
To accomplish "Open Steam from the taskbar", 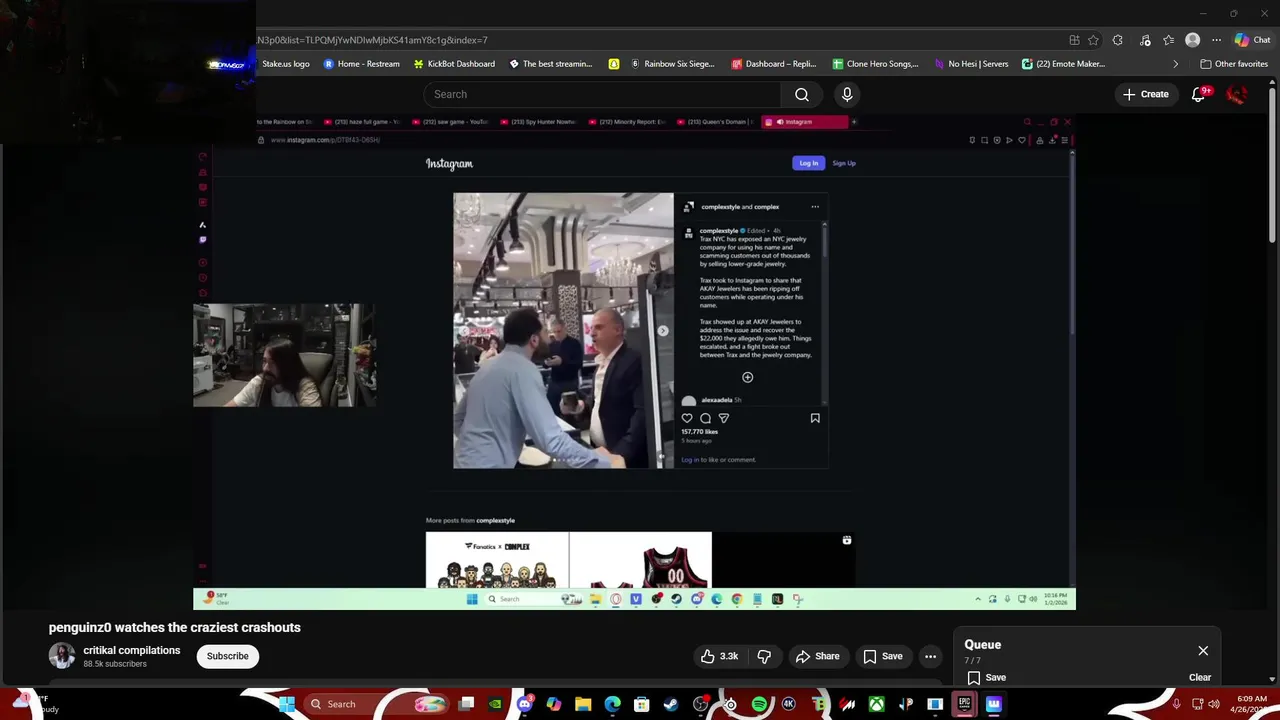I will [x=671, y=704].
